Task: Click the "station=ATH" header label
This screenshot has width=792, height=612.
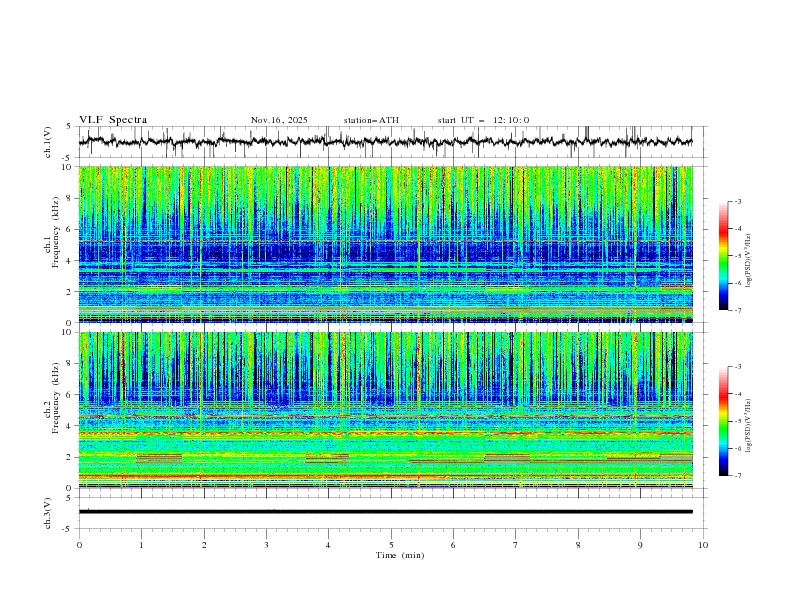Action: (x=371, y=120)
